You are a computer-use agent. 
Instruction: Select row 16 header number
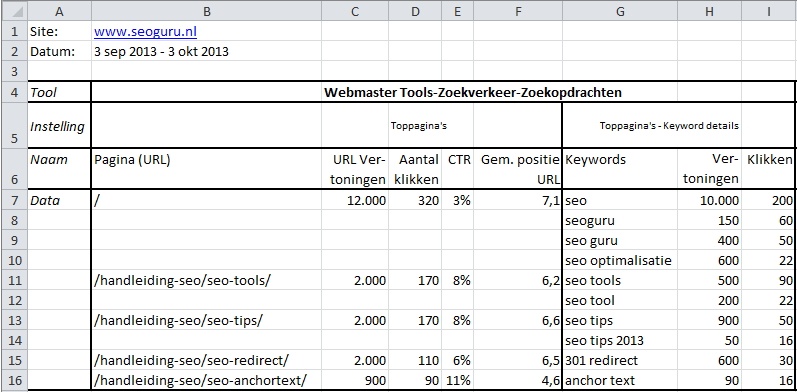[x=14, y=380]
